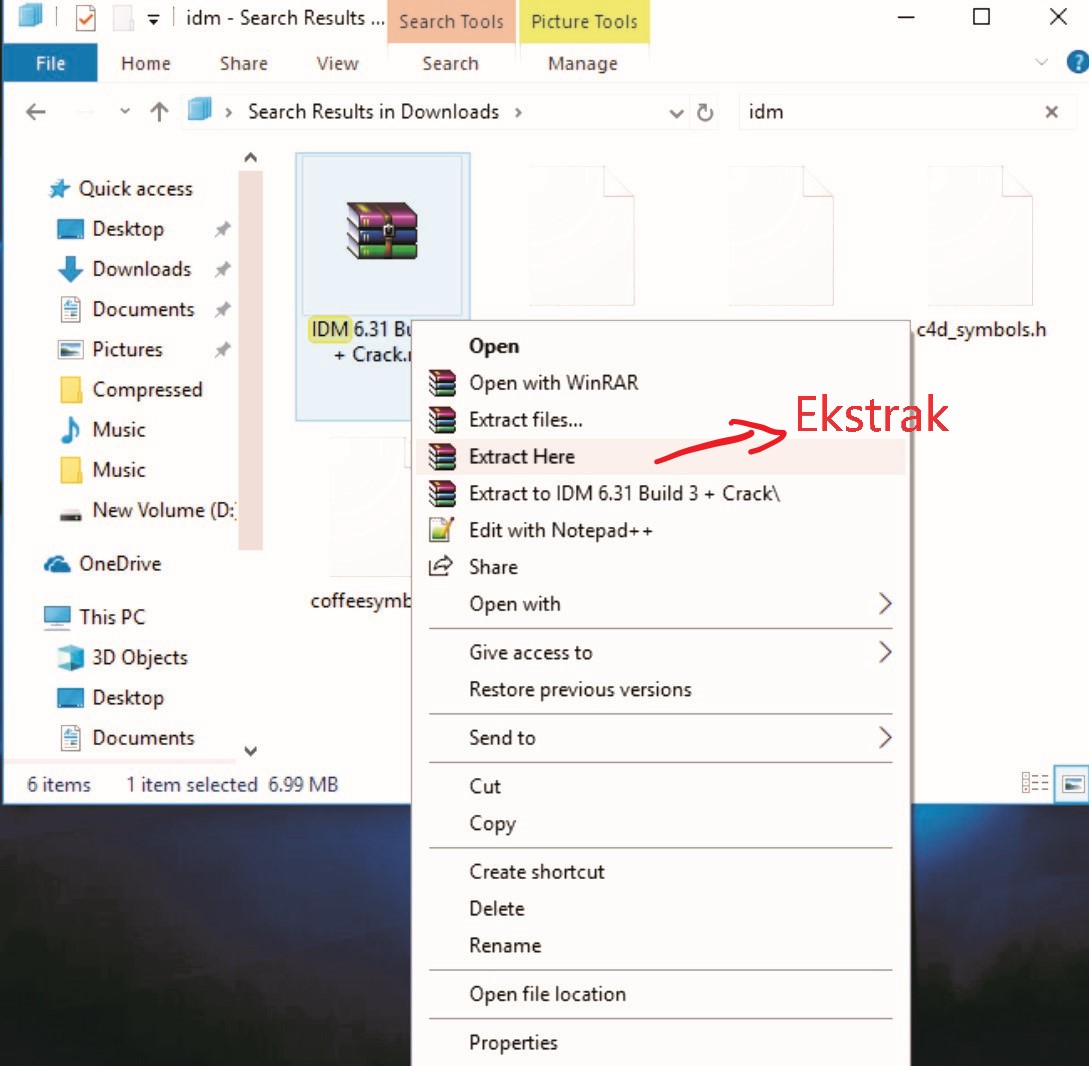Go up one folder level arrow
The width and height of the screenshot is (1089, 1066).
pos(159,112)
